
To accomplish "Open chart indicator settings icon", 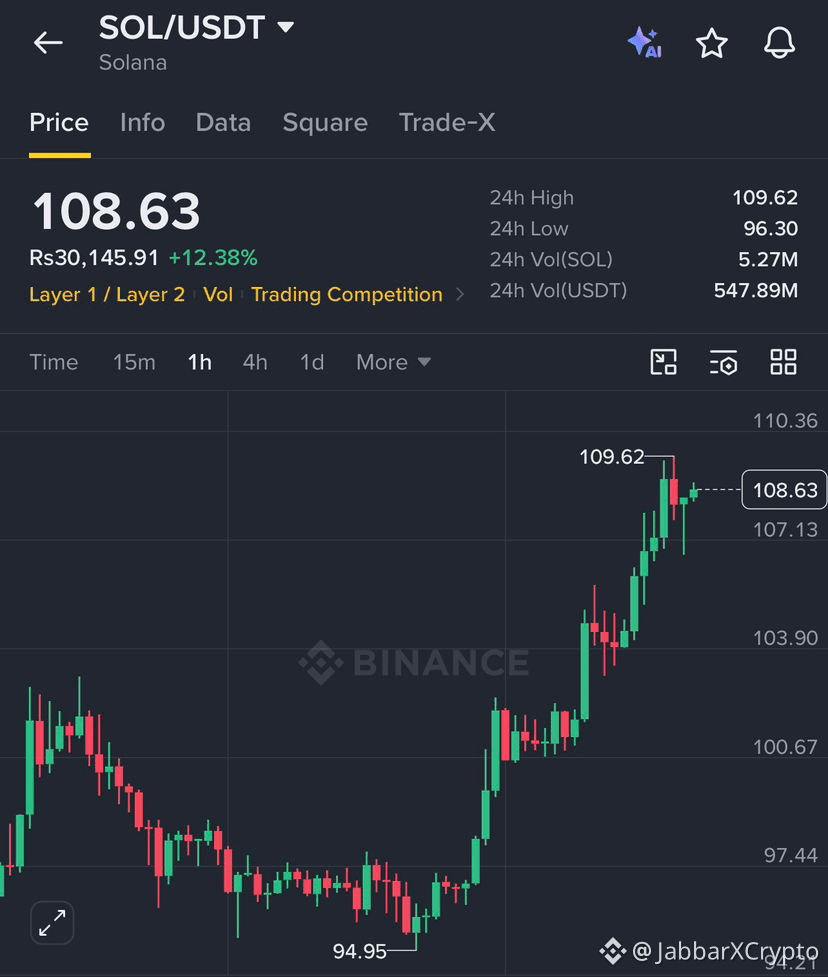I will point(723,362).
